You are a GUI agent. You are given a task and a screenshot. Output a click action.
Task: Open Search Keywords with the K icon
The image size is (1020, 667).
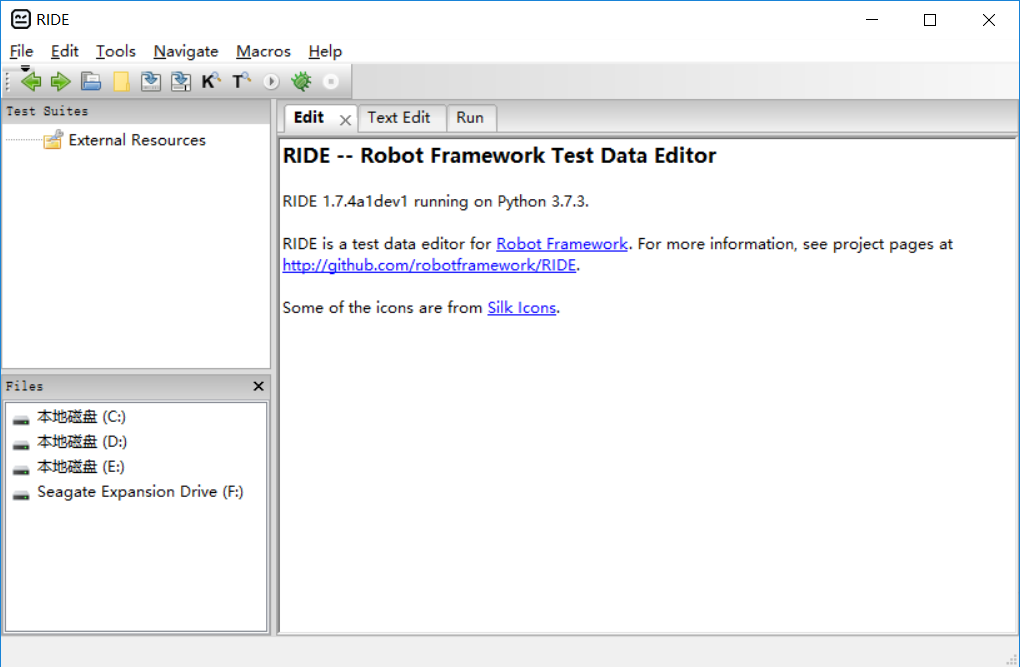pyautogui.click(x=211, y=81)
